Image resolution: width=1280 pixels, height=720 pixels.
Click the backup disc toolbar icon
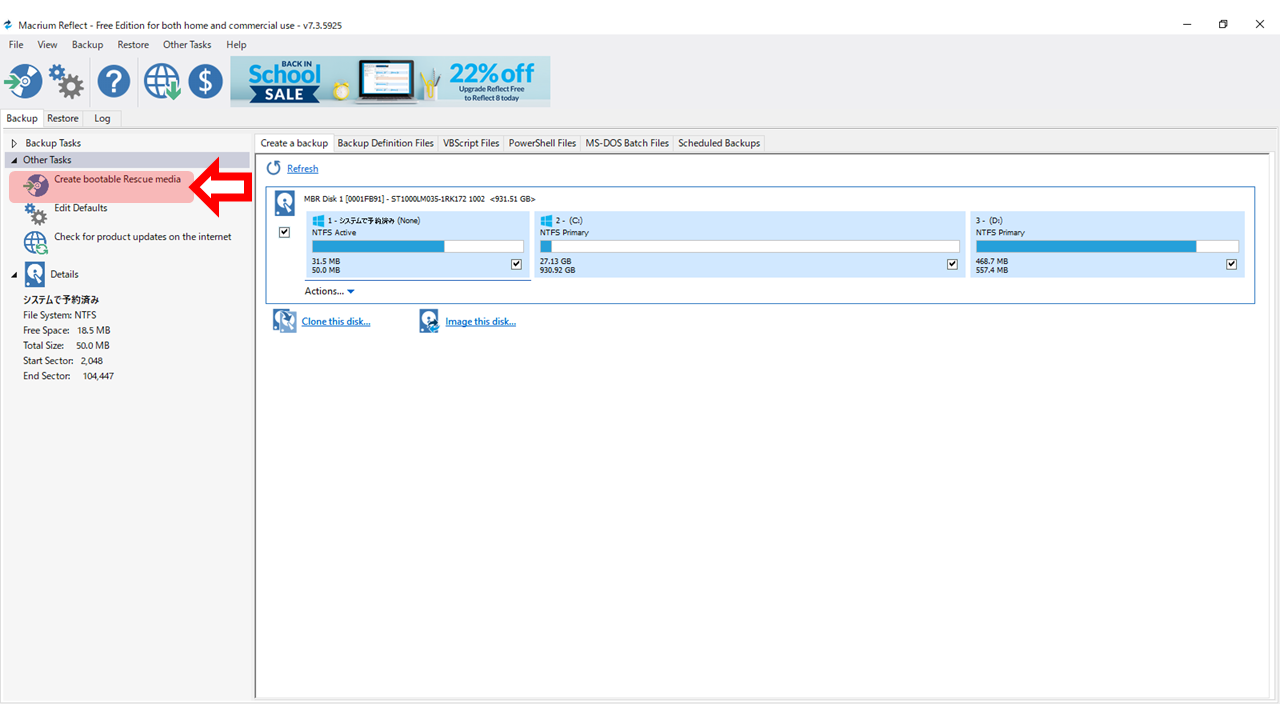pyautogui.click(x=23, y=81)
